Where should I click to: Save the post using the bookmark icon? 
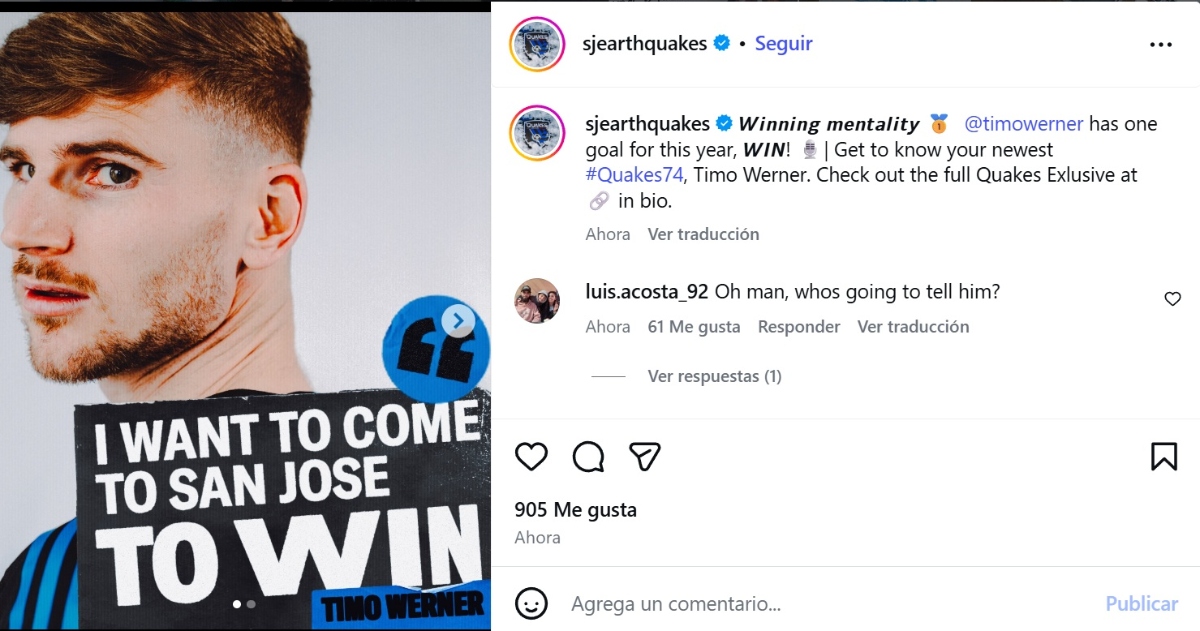(1164, 457)
